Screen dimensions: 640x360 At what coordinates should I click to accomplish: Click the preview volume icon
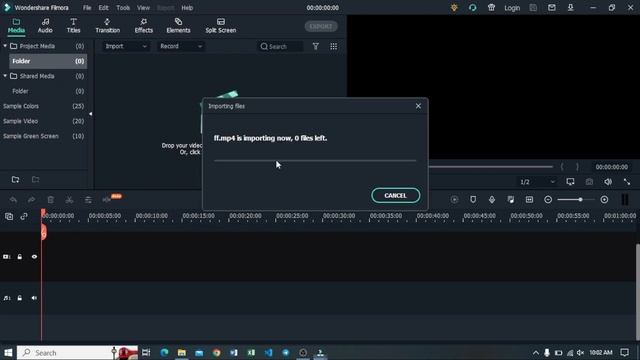click(608, 182)
